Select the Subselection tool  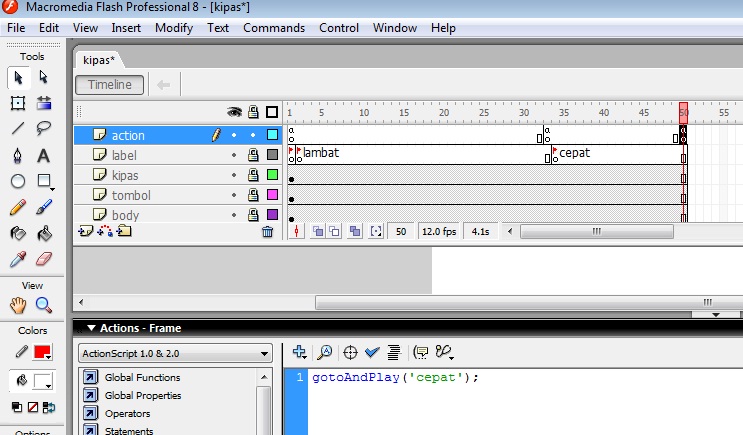[x=44, y=77]
